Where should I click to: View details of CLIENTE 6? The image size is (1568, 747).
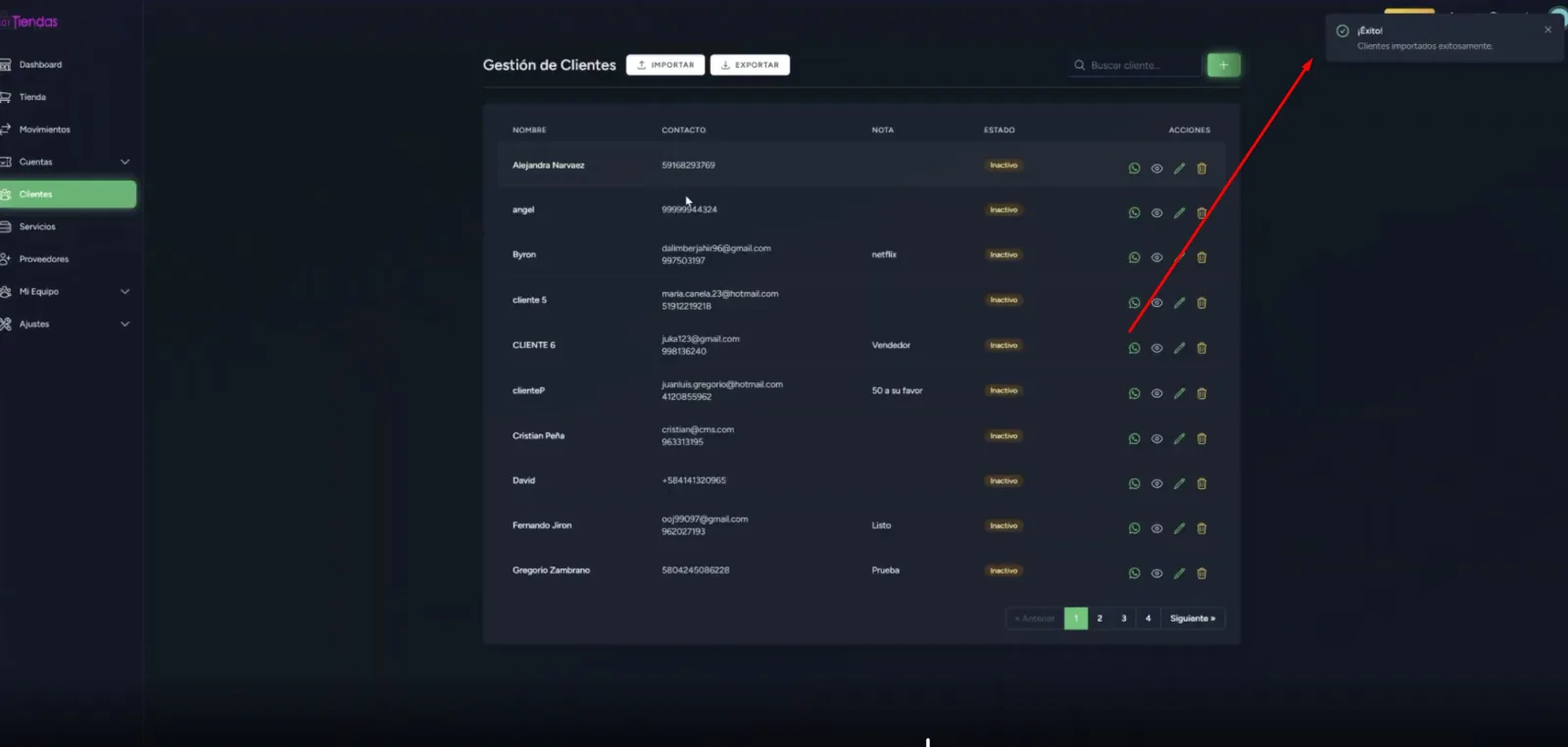(1156, 348)
